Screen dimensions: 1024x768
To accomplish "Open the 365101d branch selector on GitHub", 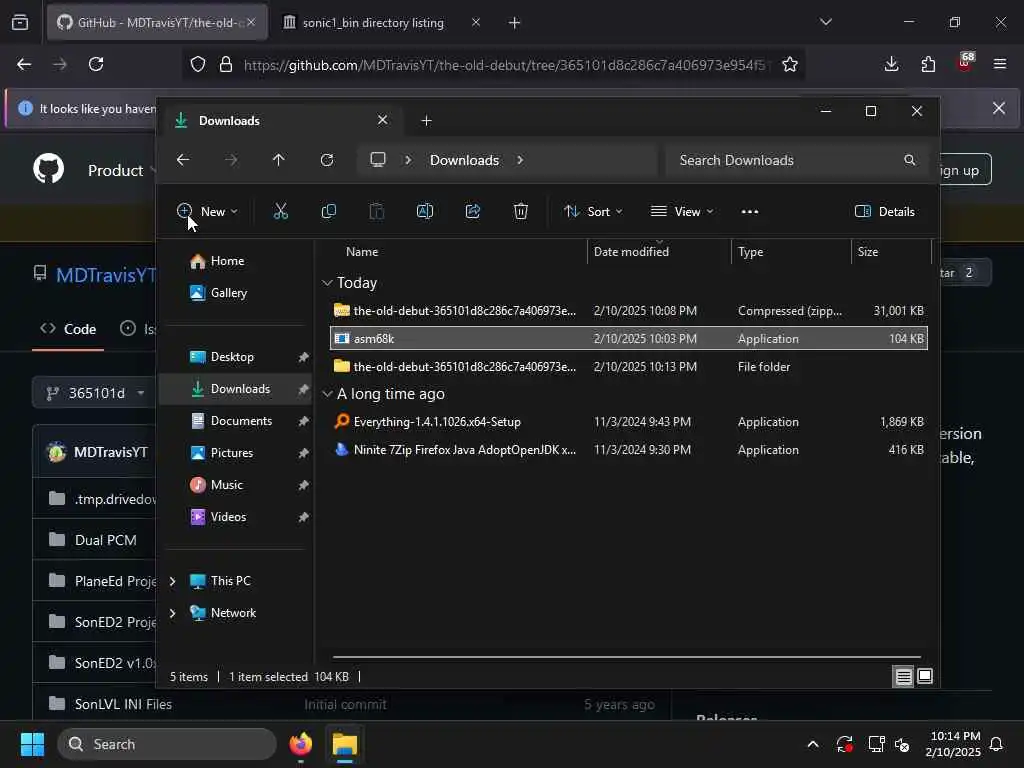I will point(96,393).
